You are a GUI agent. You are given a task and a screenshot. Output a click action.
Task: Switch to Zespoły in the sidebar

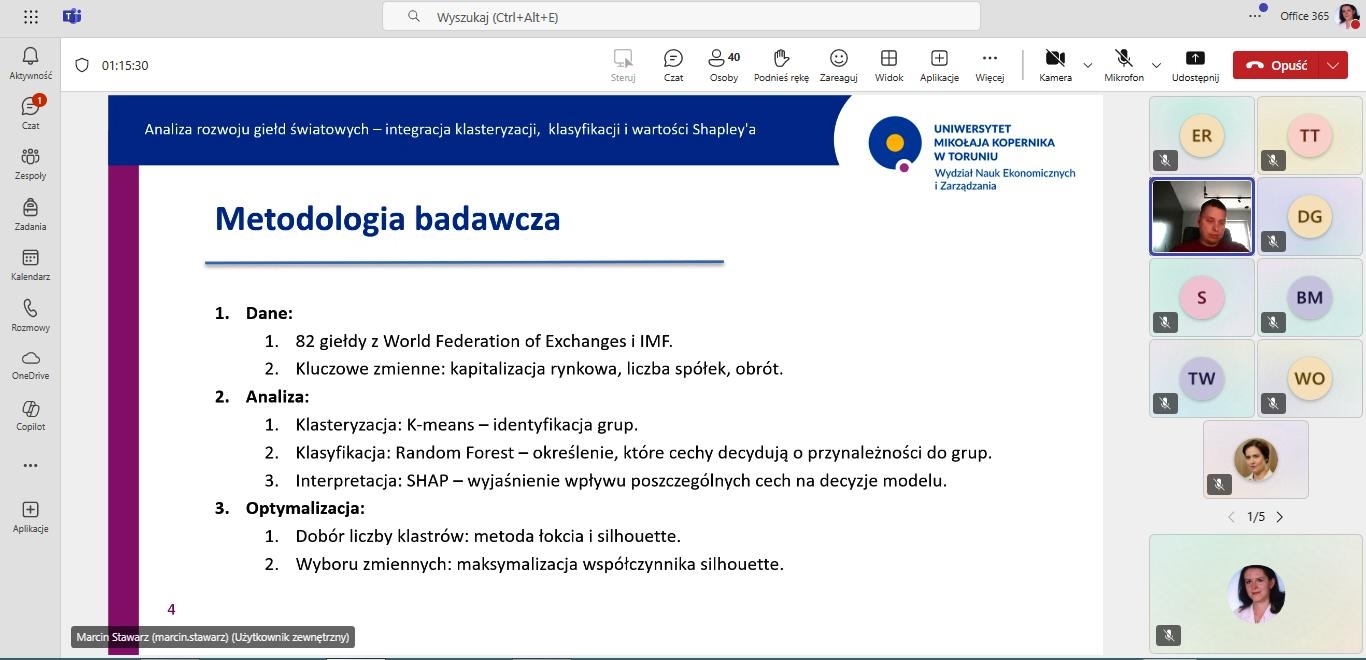tap(30, 163)
